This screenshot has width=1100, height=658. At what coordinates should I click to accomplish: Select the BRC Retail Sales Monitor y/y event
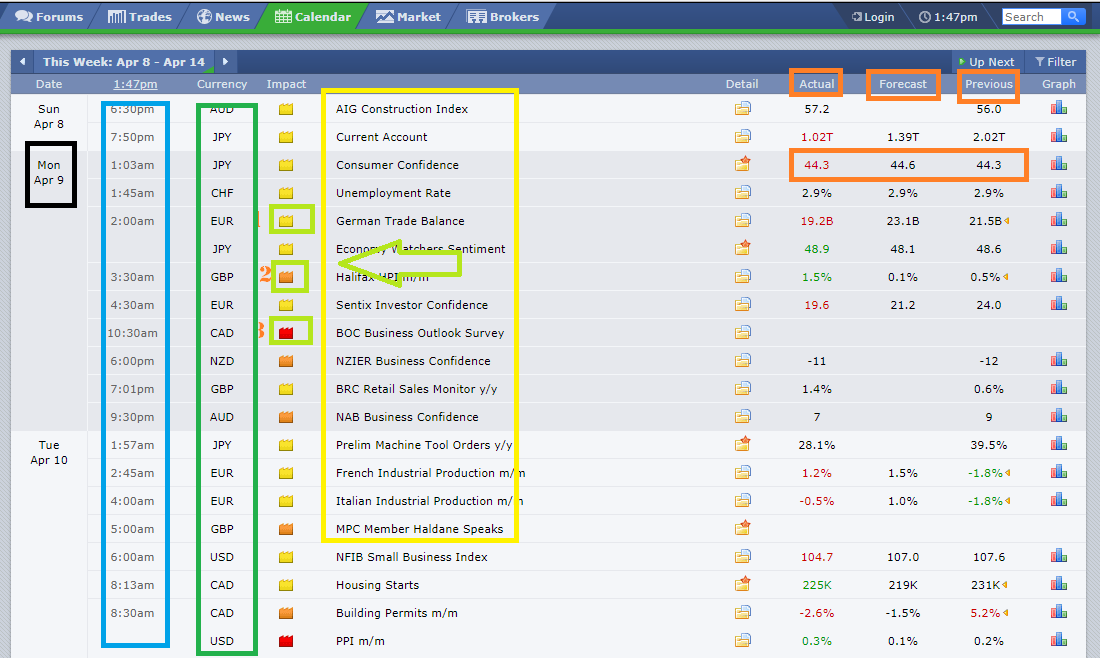coord(416,389)
